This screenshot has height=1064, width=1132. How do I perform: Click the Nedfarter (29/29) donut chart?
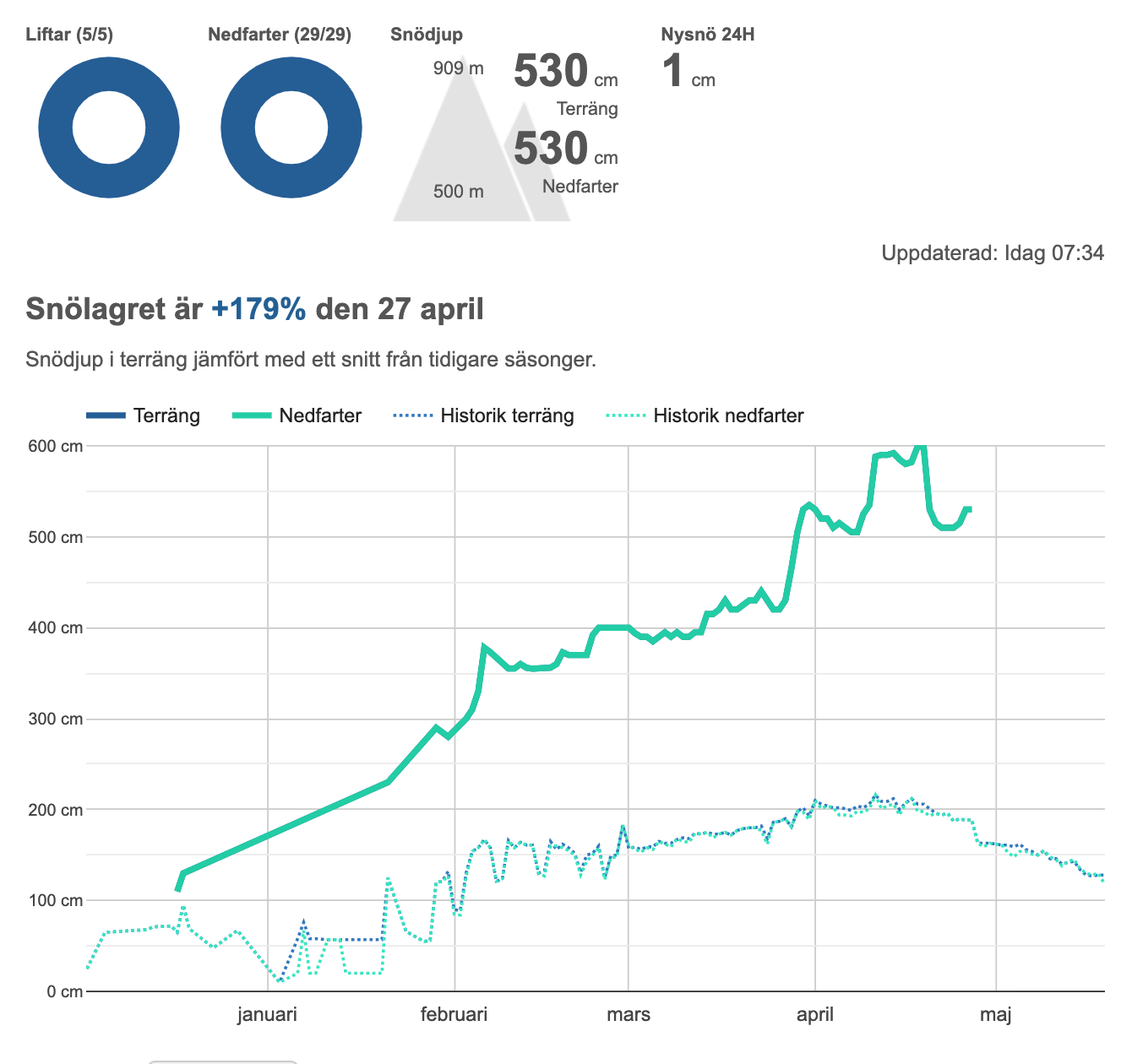[x=291, y=128]
